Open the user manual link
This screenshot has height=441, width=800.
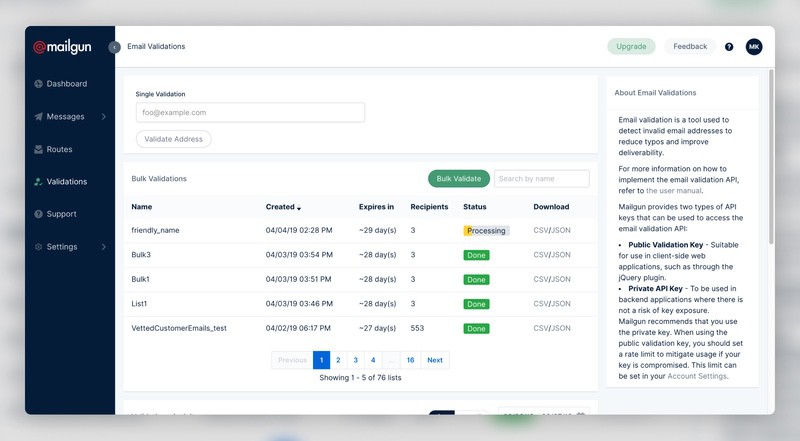[673, 190]
